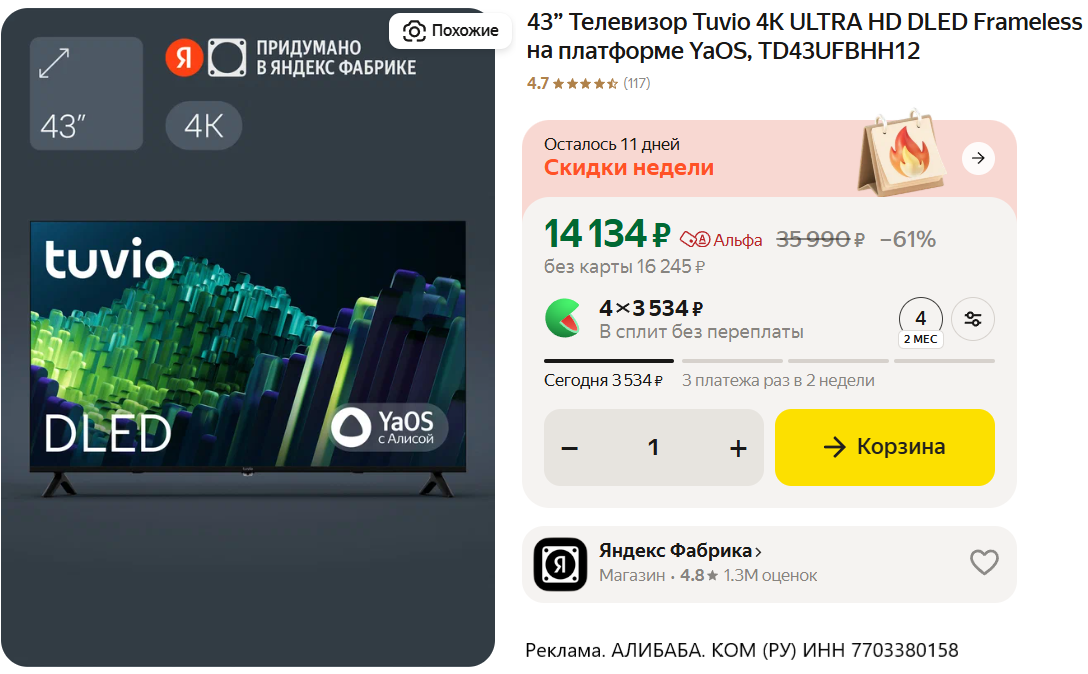
Task: Click the quantity field showing 1
Action: coord(653,448)
